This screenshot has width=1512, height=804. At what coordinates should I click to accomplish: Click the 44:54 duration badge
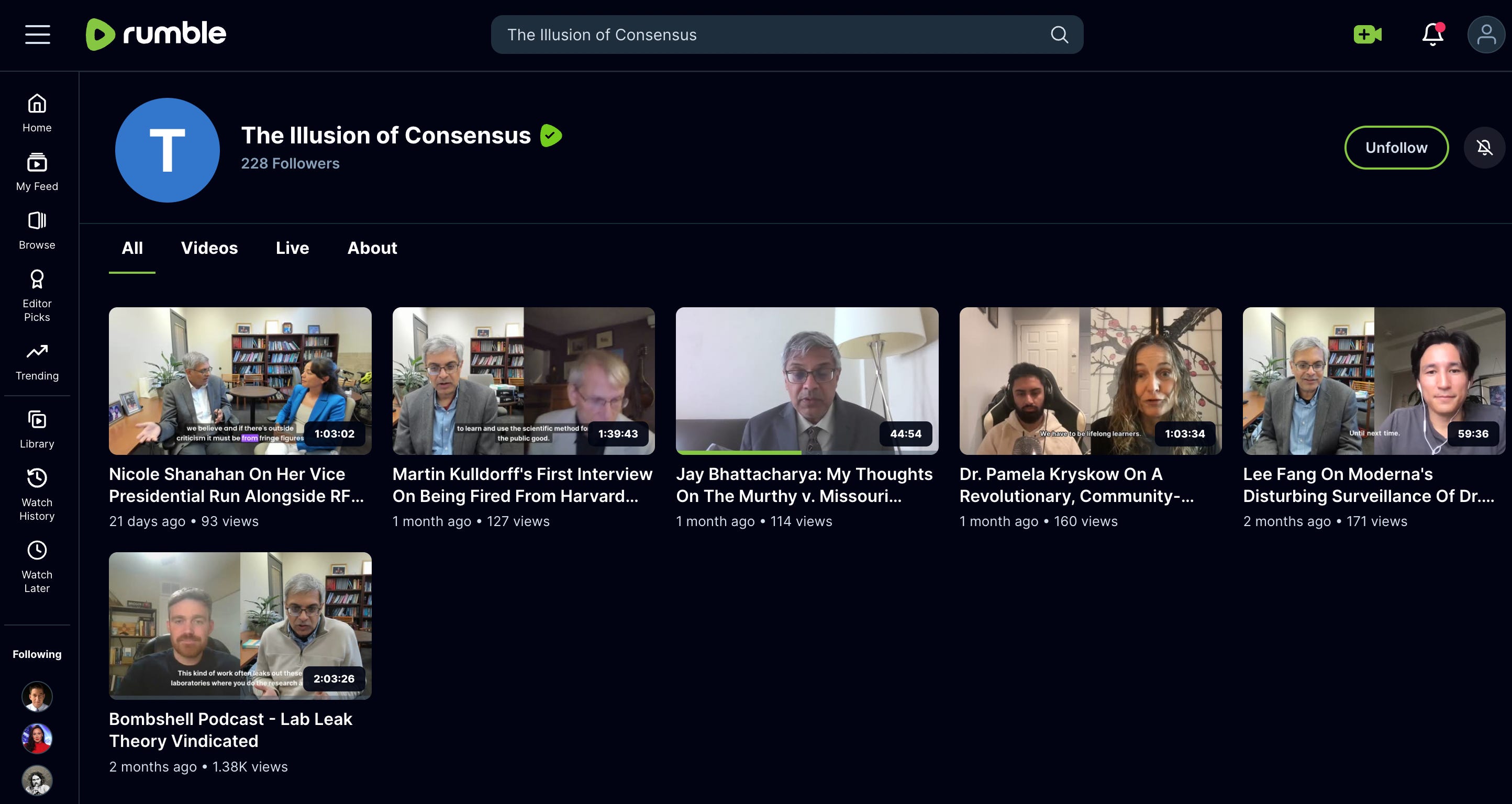906,434
